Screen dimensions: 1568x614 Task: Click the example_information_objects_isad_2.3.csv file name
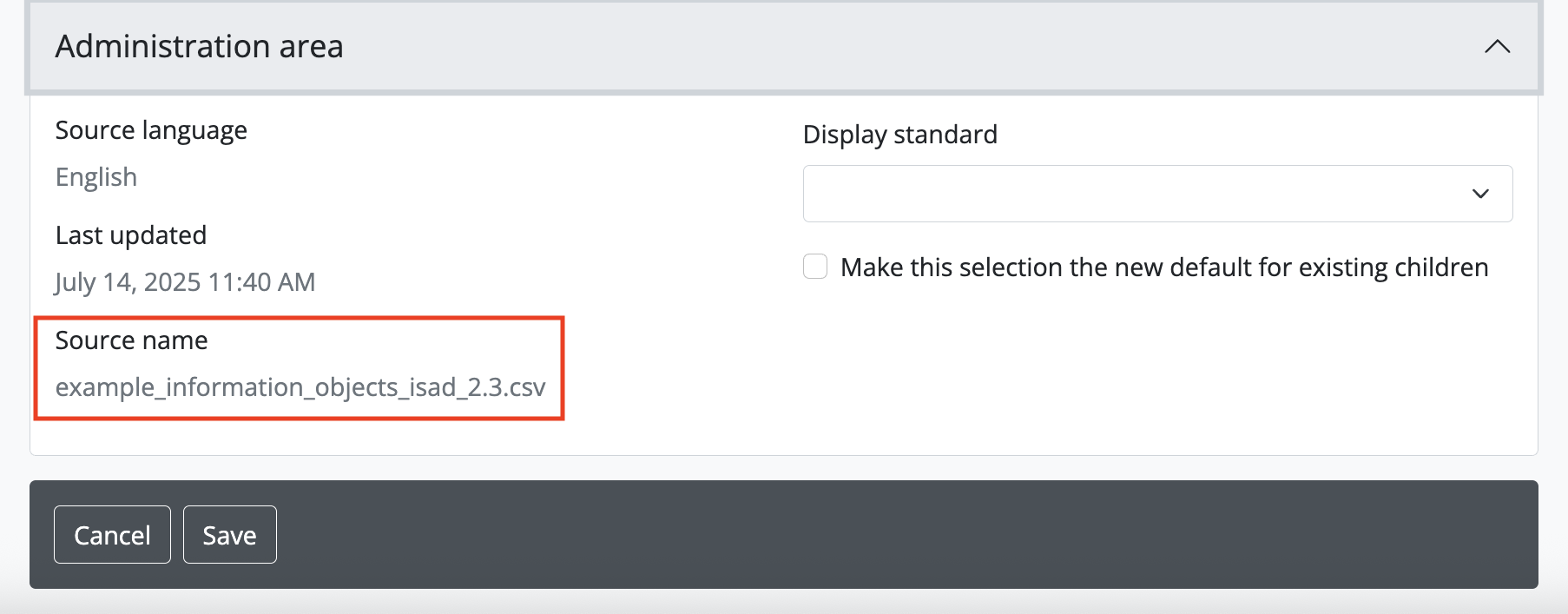[300, 387]
